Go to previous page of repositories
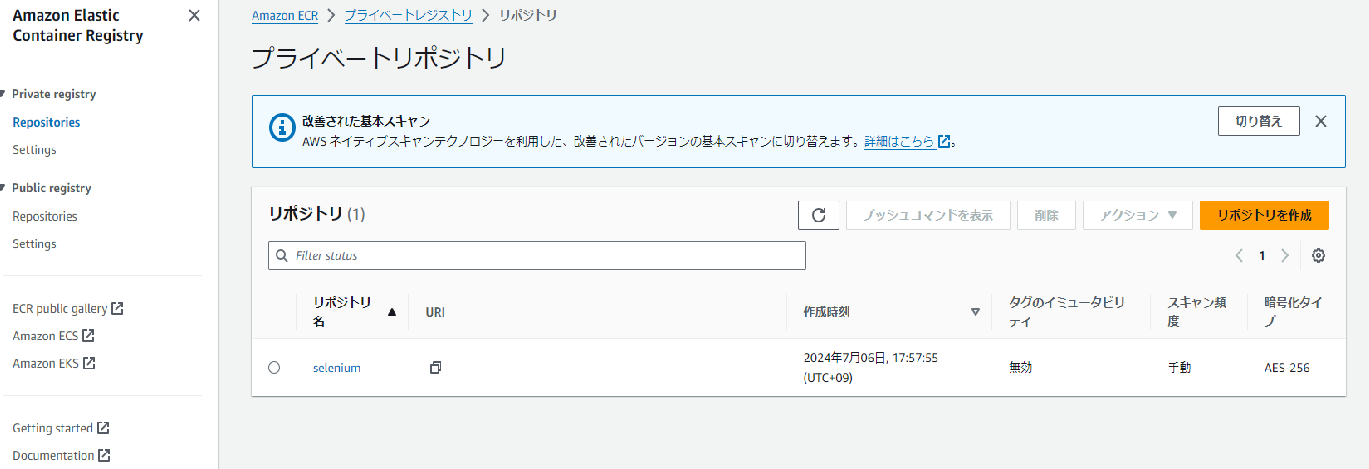This screenshot has width=1369, height=469. 1239,256
